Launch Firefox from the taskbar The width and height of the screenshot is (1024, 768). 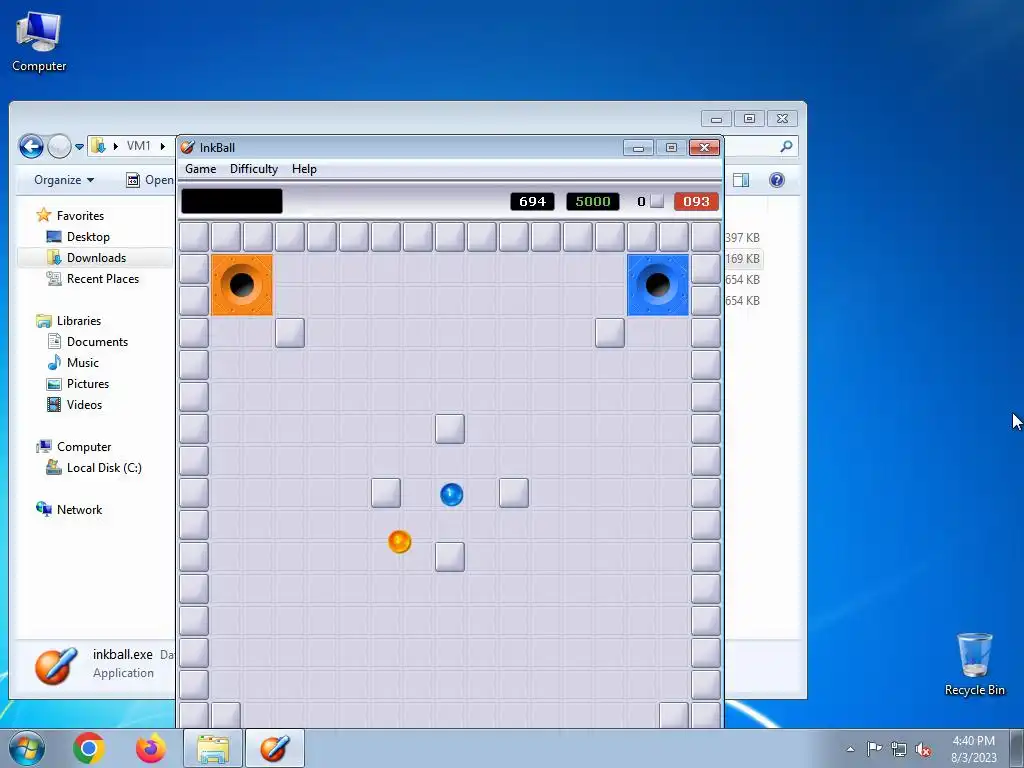[150, 748]
